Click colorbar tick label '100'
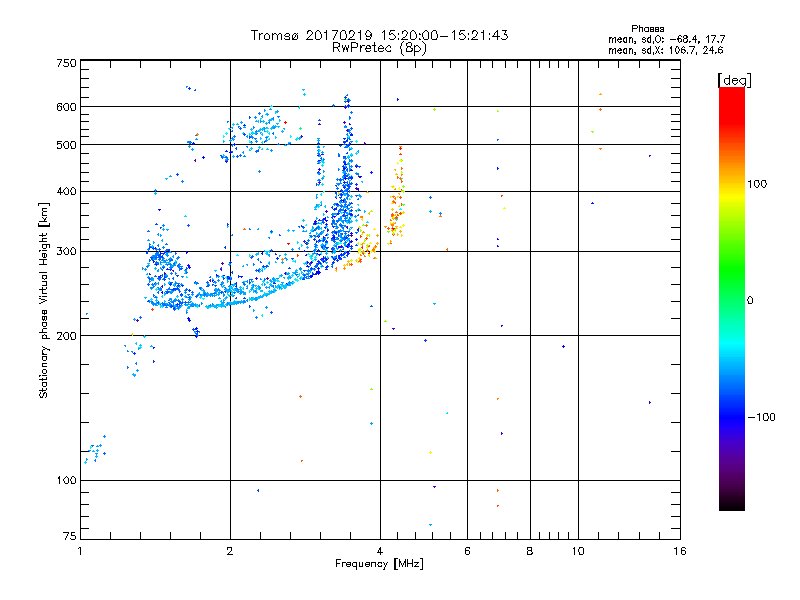800x600 pixels. [x=757, y=184]
